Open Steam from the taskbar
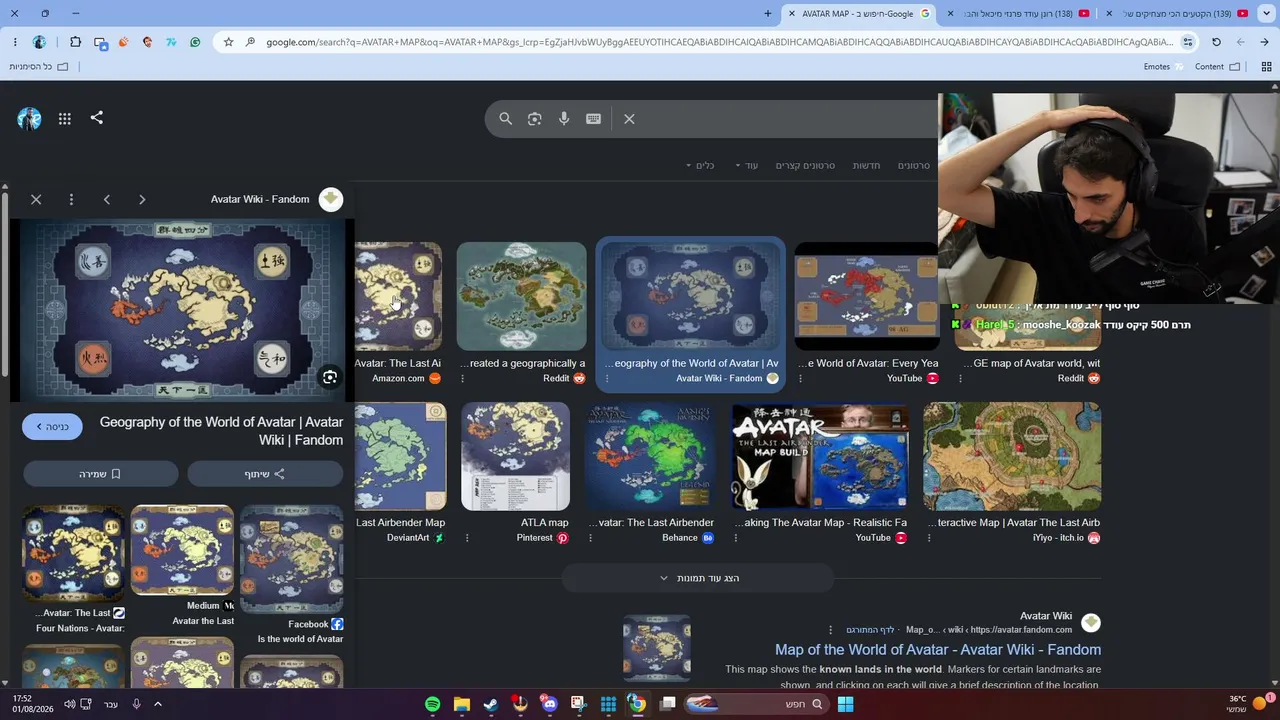 pos(491,704)
